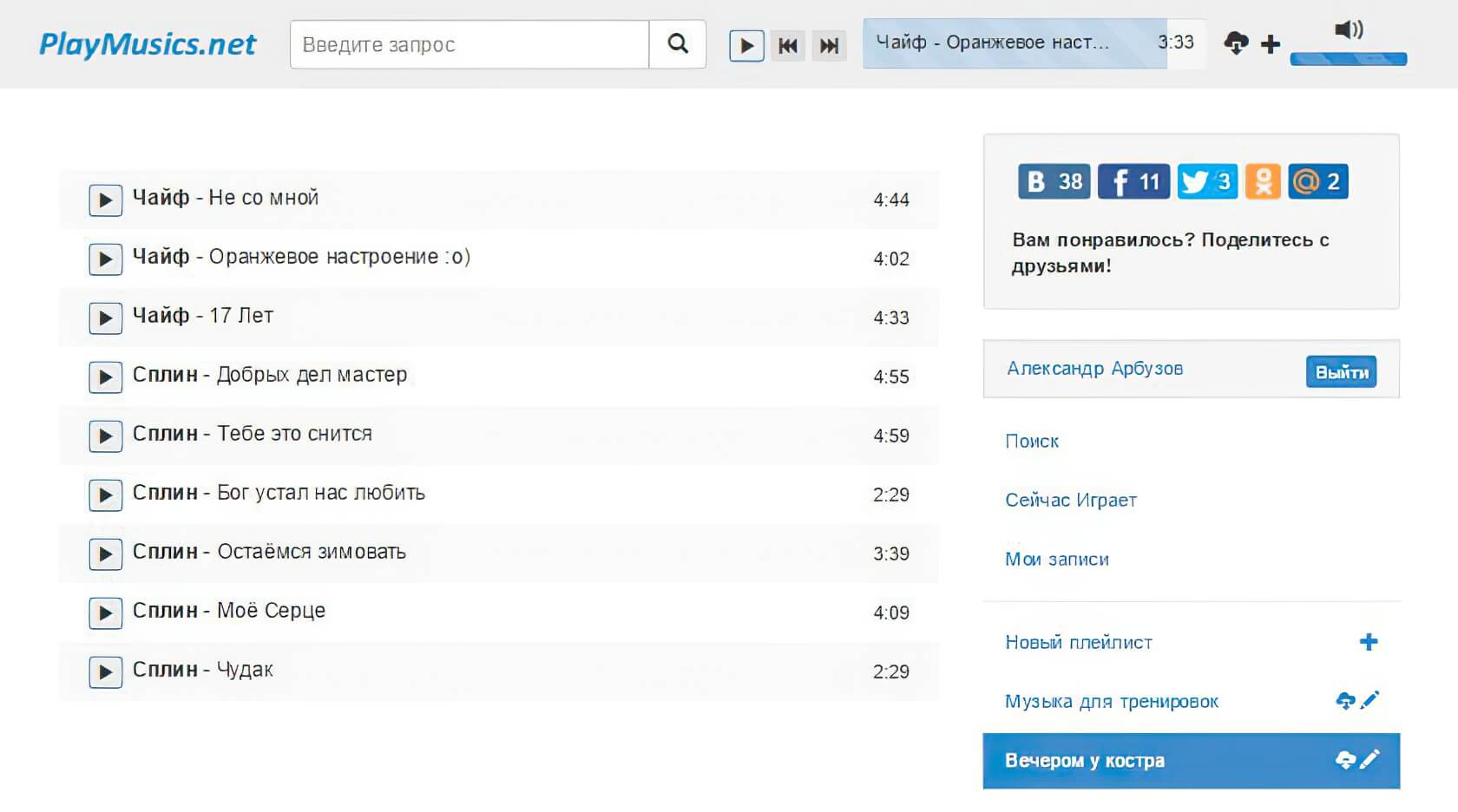
Task: Play track Сплин - Бог устал нас любить
Action: (105, 495)
